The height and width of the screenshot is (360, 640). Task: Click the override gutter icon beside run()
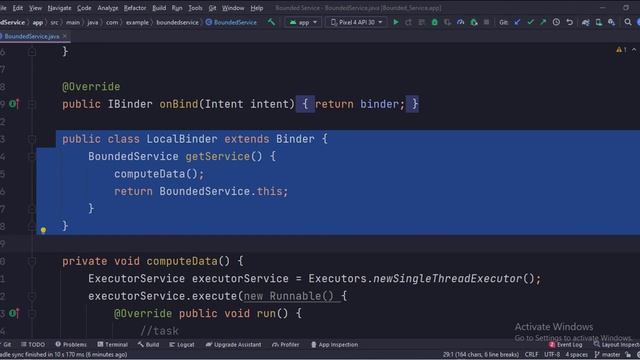pos(14,313)
